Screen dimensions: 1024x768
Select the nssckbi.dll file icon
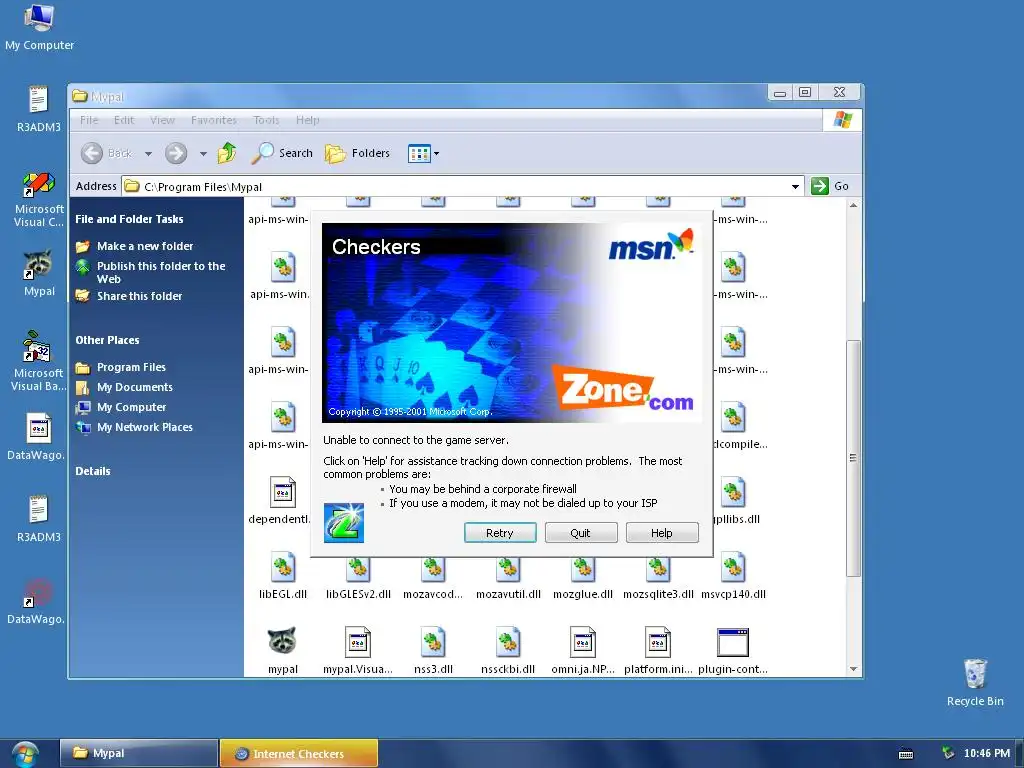click(508, 643)
